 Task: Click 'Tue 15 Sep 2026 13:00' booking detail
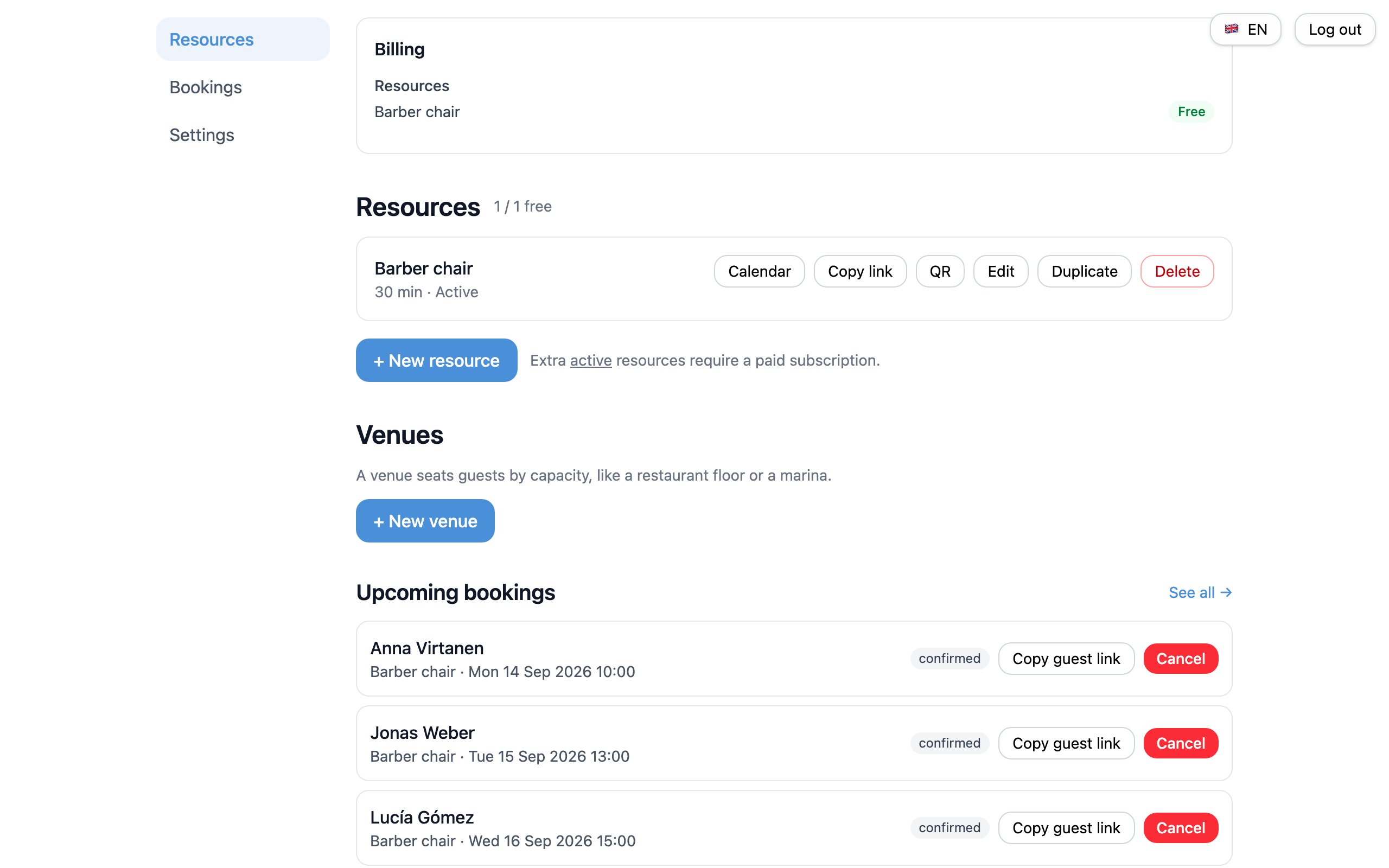coord(549,756)
